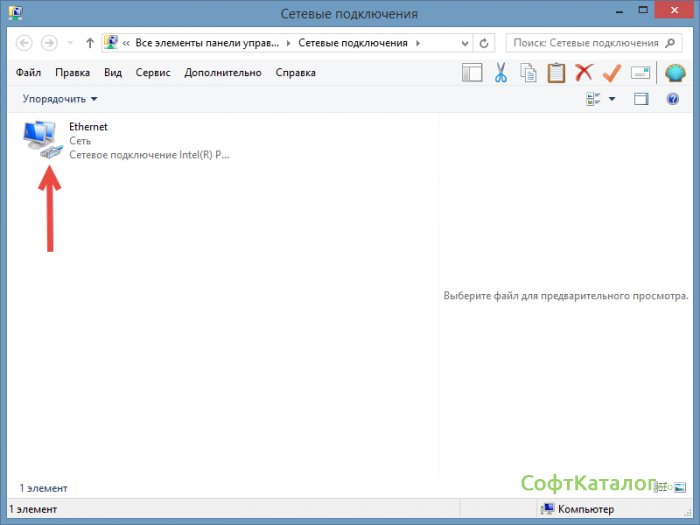Screen dimensions: 700x525
Task: Open the Упорядочить dropdown
Action: click(60, 99)
